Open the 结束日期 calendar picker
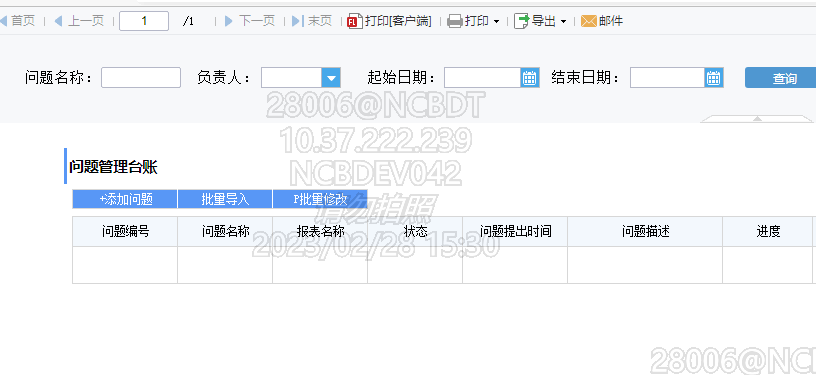The width and height of the screenshot is (816, 375). pyautogui.click(x=714, y=78)
